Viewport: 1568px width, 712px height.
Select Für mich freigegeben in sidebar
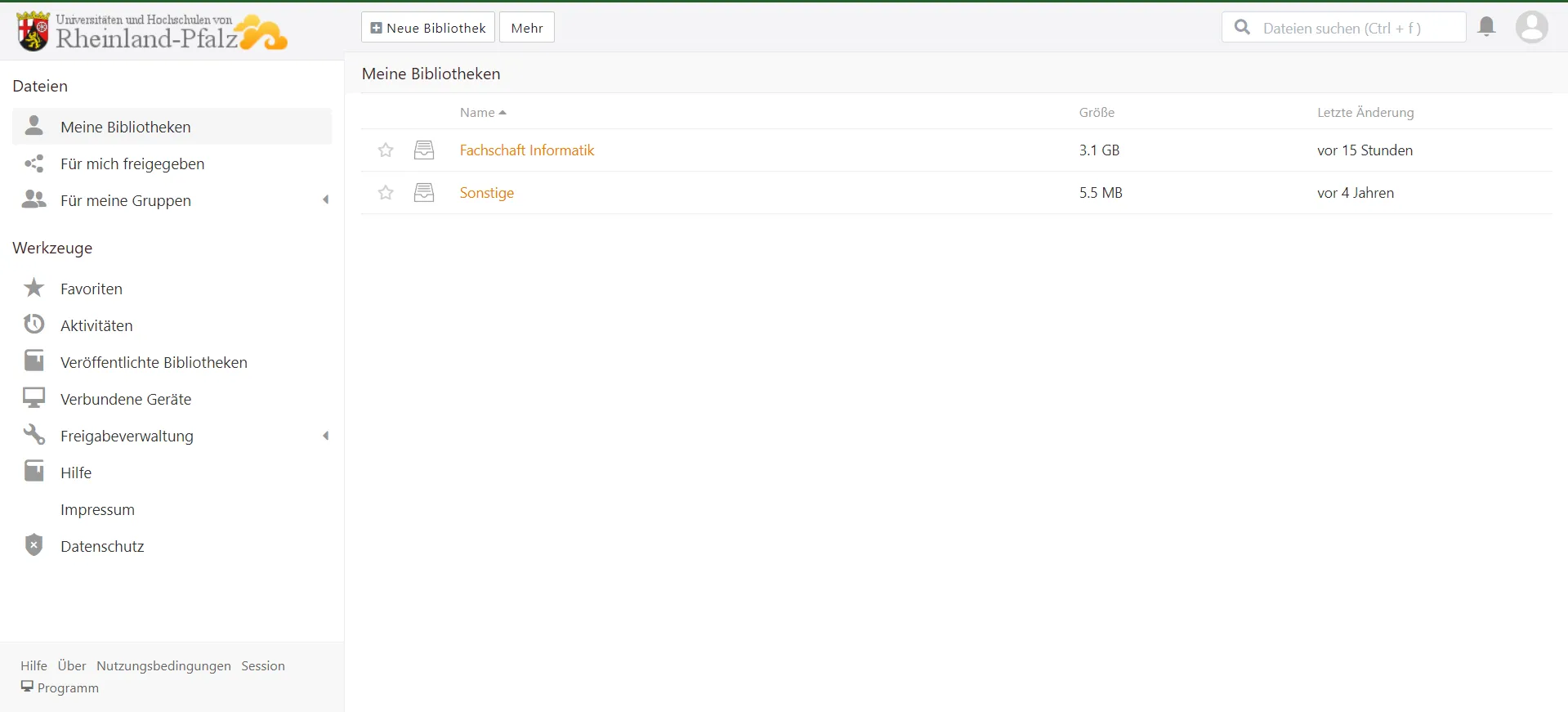[x=132, y=164]
